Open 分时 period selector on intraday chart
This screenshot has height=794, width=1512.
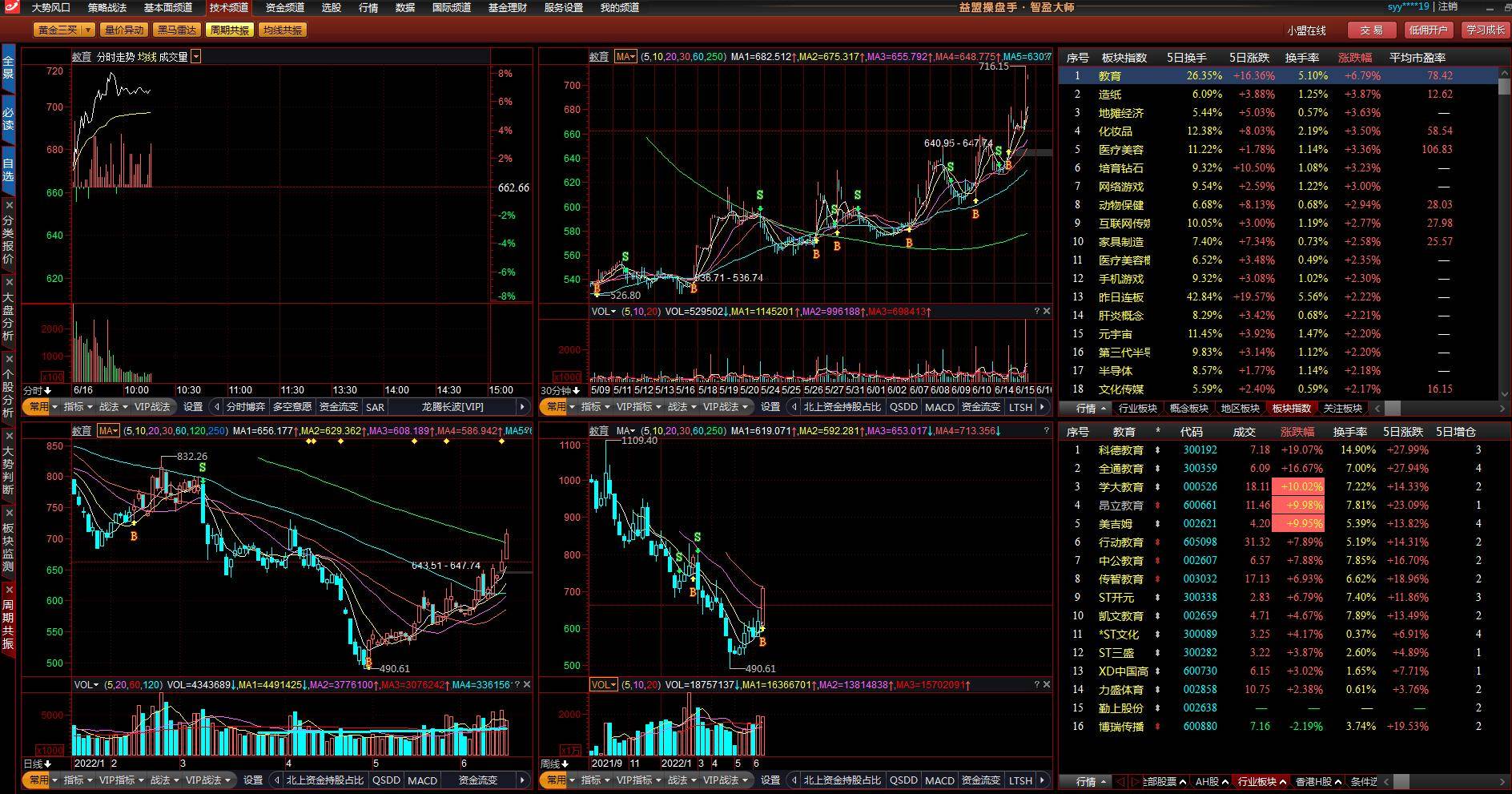[x=38, y=390]
